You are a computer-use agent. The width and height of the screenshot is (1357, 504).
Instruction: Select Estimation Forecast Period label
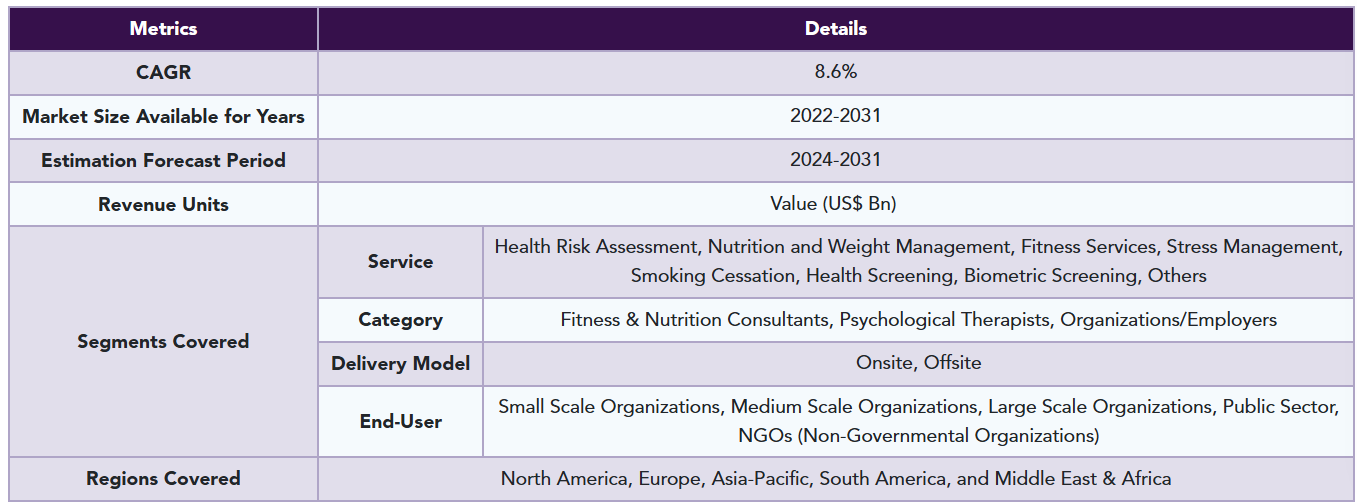coord(163,161)
